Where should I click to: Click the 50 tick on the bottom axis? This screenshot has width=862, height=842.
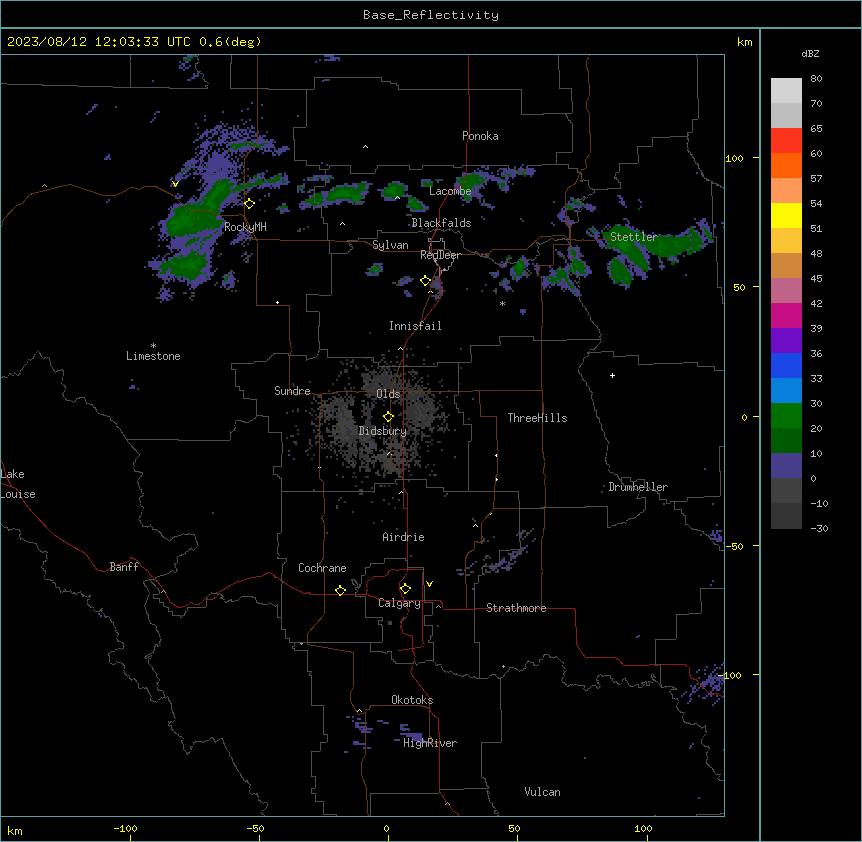[514, 828]
